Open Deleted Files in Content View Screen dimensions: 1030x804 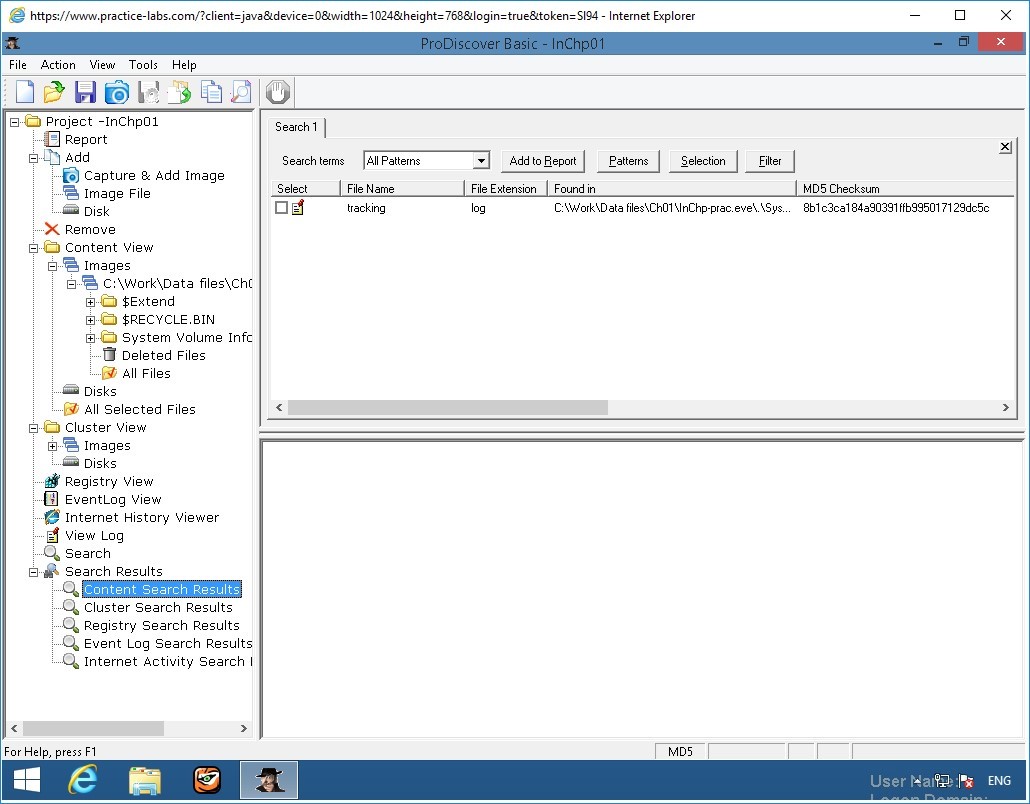(164, 355)
